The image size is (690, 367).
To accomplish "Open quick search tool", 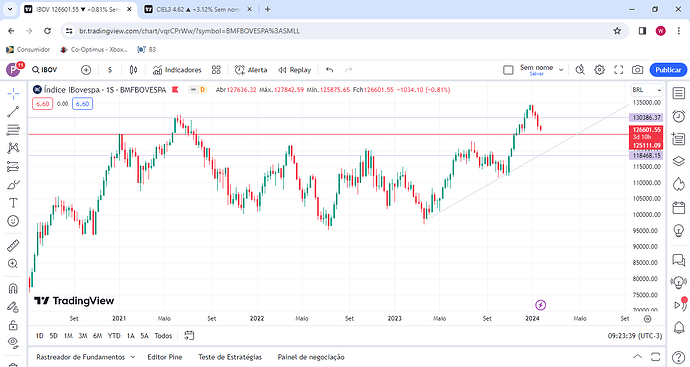I will click(x=580, y=70).
